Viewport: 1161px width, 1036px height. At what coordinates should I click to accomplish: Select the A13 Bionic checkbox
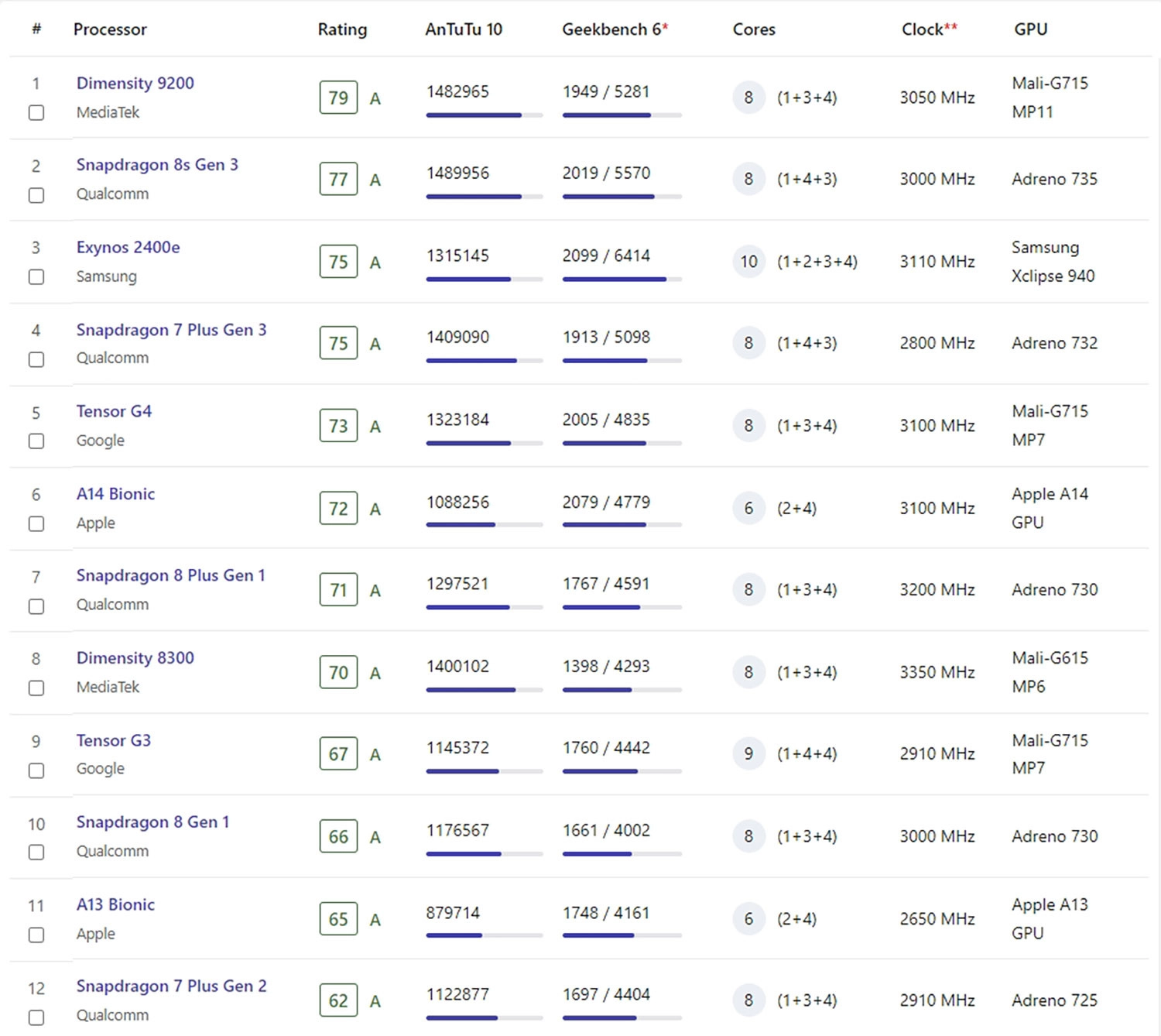(x=36, y=935)
